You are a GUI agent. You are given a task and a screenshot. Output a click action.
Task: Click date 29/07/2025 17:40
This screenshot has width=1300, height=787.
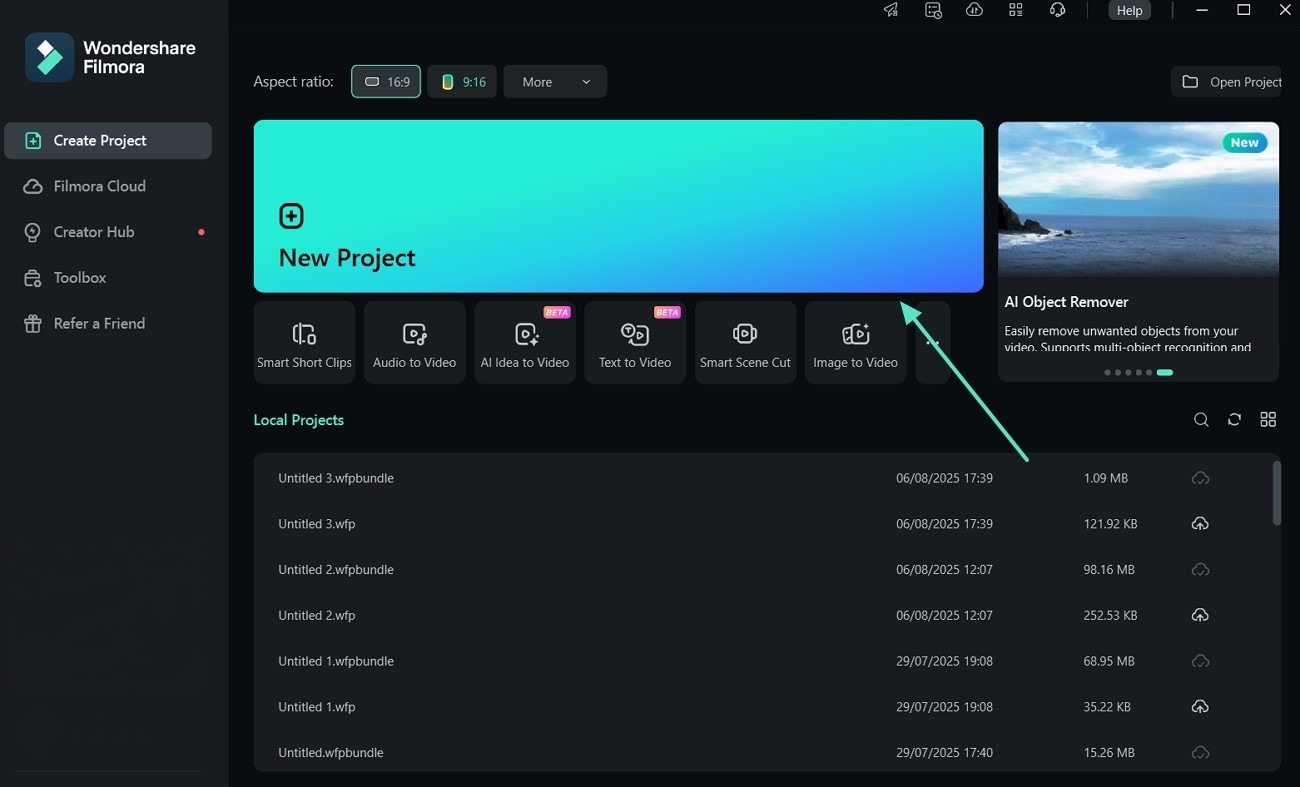[x=944, y=752]
